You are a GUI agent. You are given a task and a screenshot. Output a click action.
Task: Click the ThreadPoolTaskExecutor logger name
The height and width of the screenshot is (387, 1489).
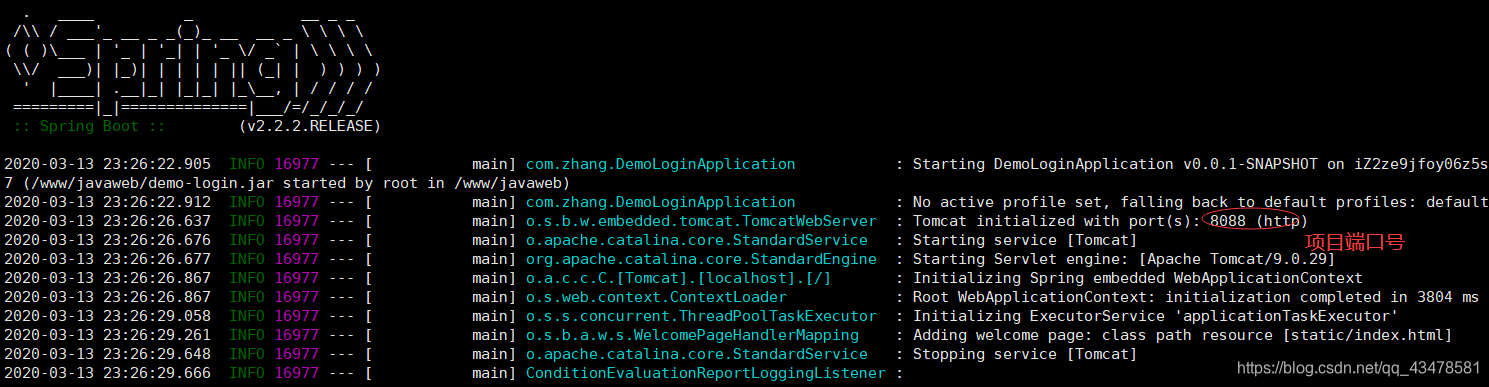click(701, 316)
